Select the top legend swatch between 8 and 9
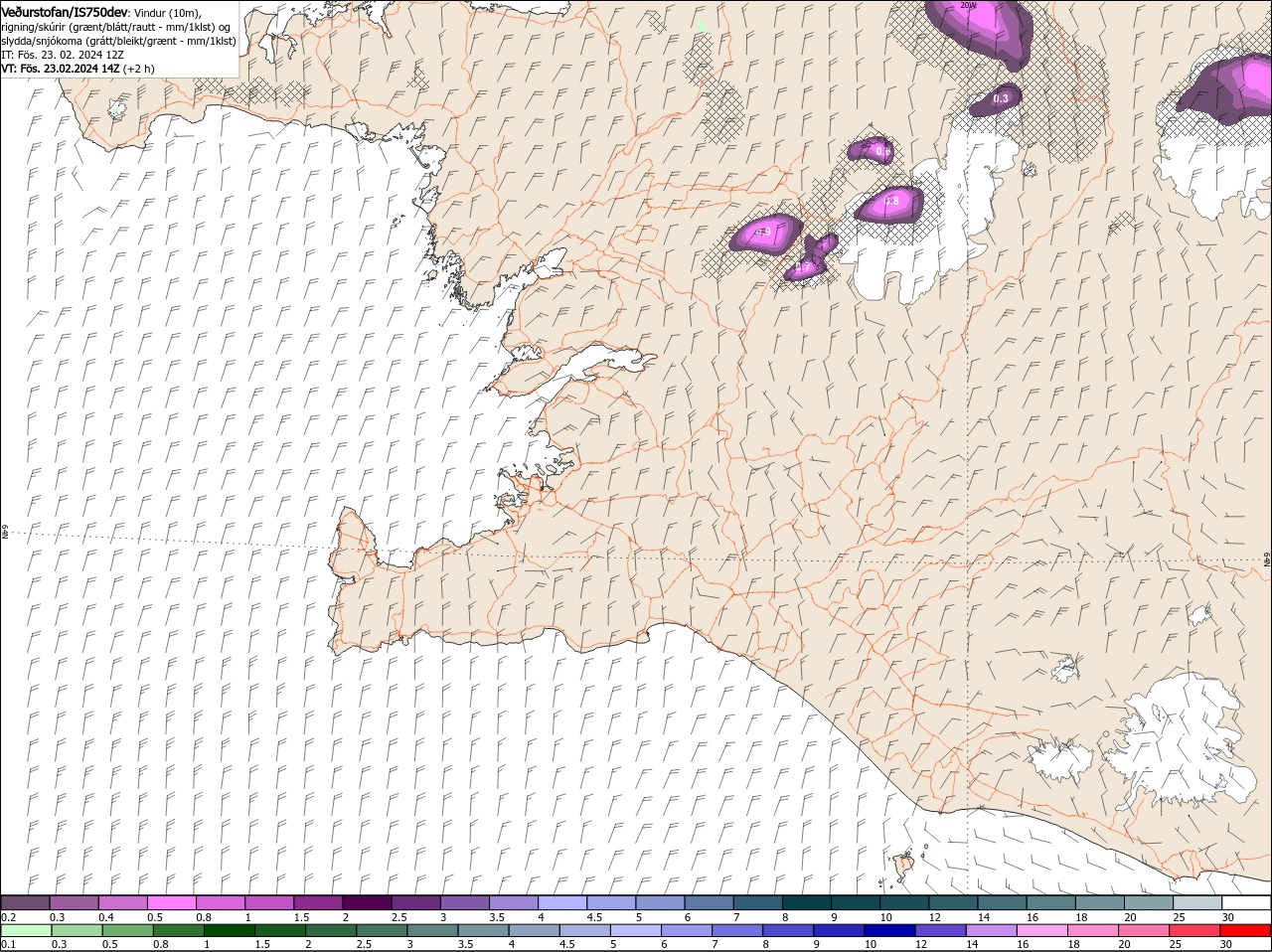This screenshot has height=952, width=1272. click(807, 903)
